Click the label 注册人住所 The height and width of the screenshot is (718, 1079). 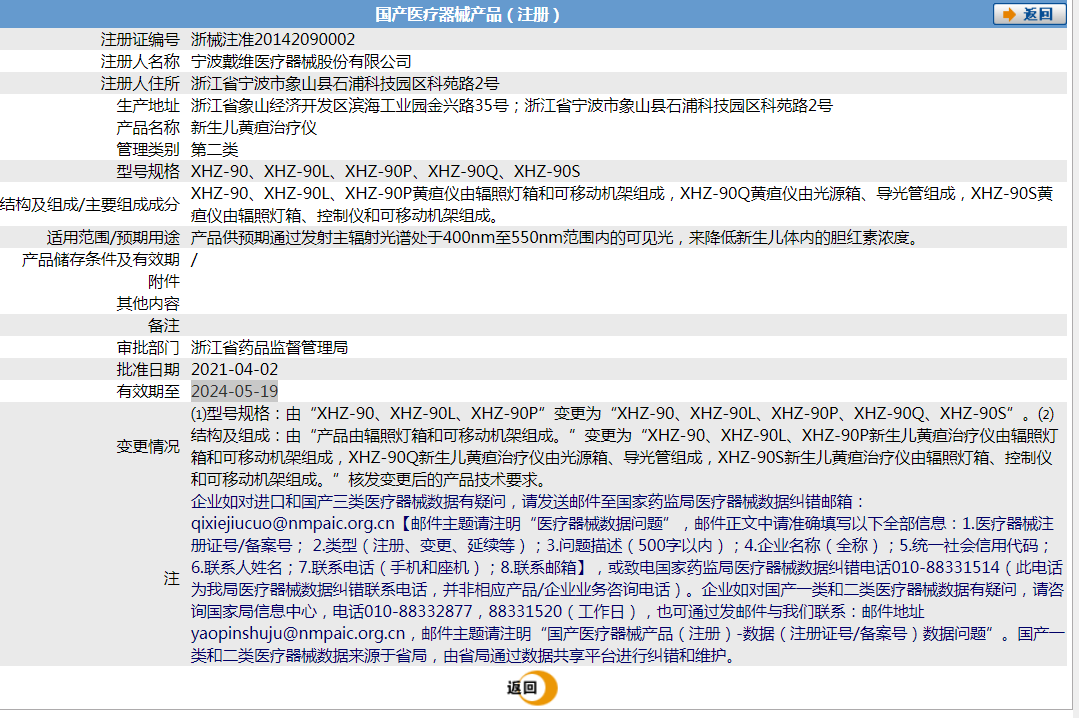click(x=140, y=83)
